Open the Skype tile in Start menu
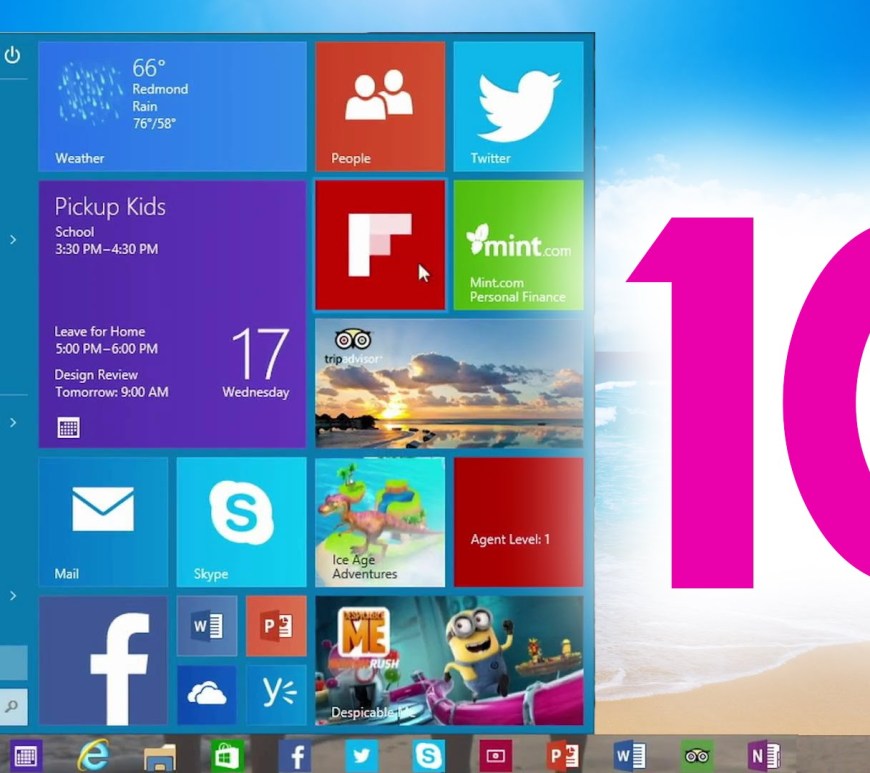The image size is (870, 773). [x=241, y=521]
